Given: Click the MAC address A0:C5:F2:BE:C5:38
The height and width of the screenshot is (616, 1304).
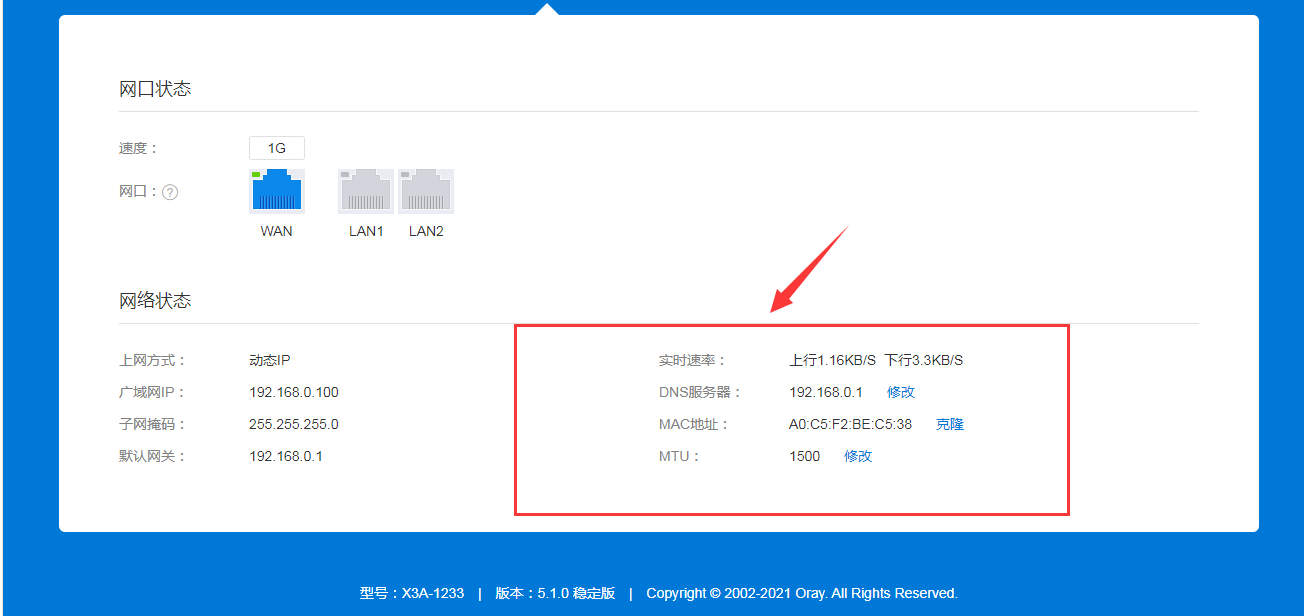Looking at the screenshot, I should [x=850, y=424].
